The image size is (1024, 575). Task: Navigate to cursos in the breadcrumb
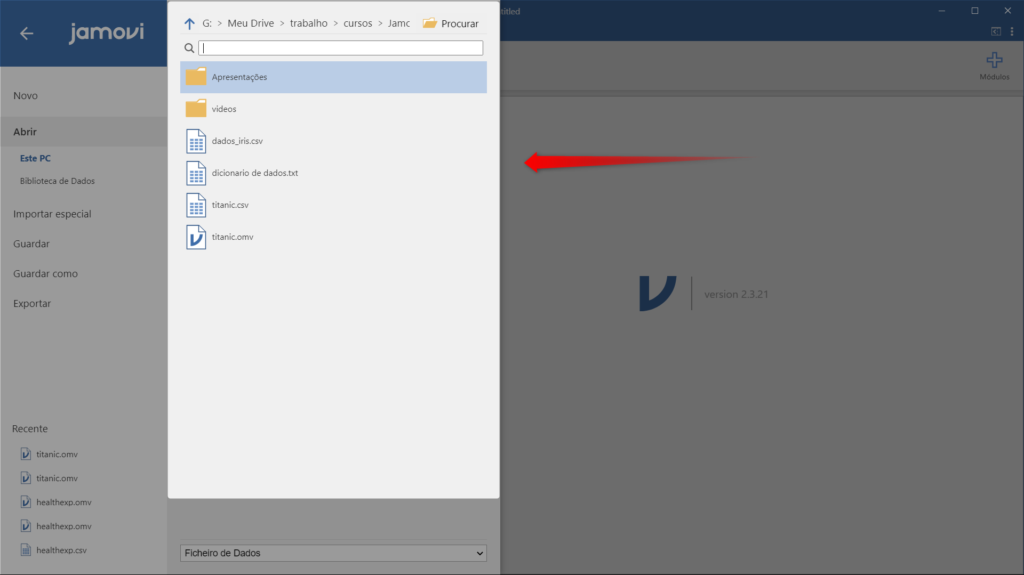pos(358,24)
